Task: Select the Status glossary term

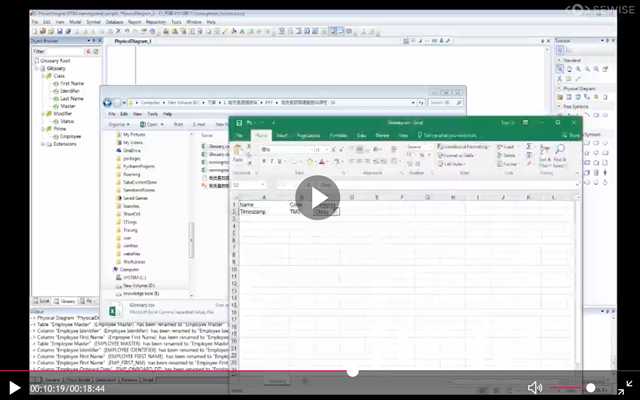Action: [67, 121]
